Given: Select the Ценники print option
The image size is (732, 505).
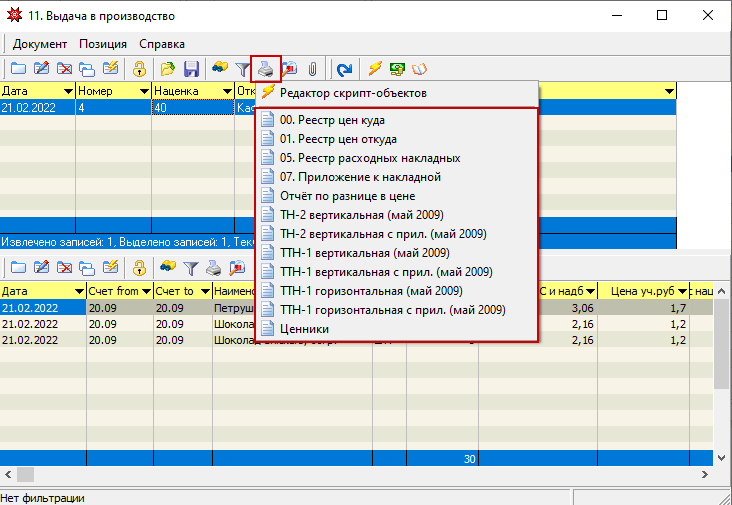Looking at the screenshot, I should 304,328.
